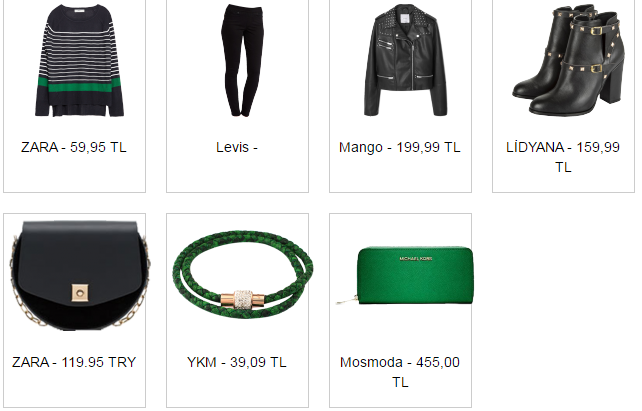Select the black ZARA chain bag image
642x411 pixels.
pyautogui.click(x=79, y=275)
